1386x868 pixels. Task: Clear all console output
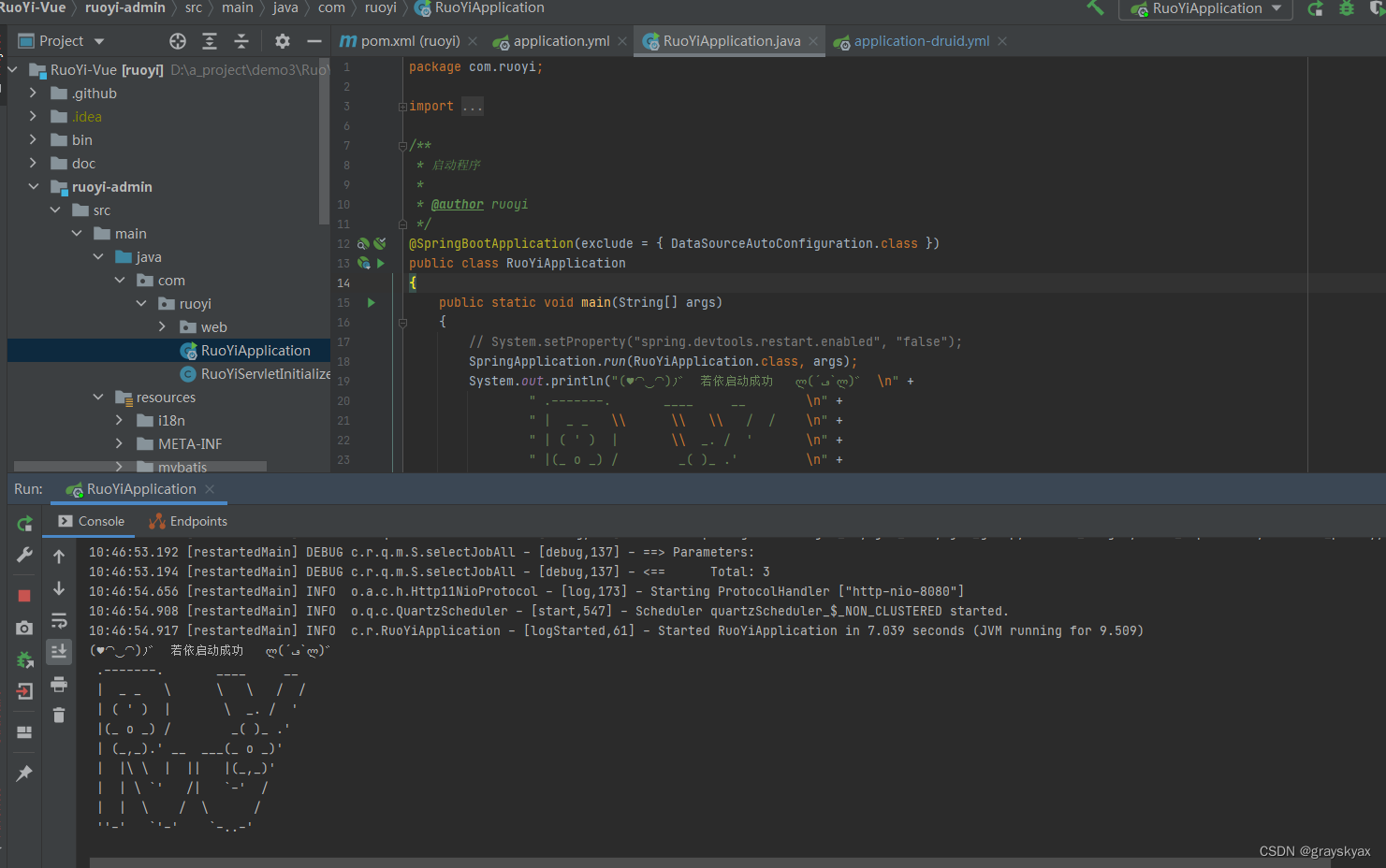click(59, 716)
